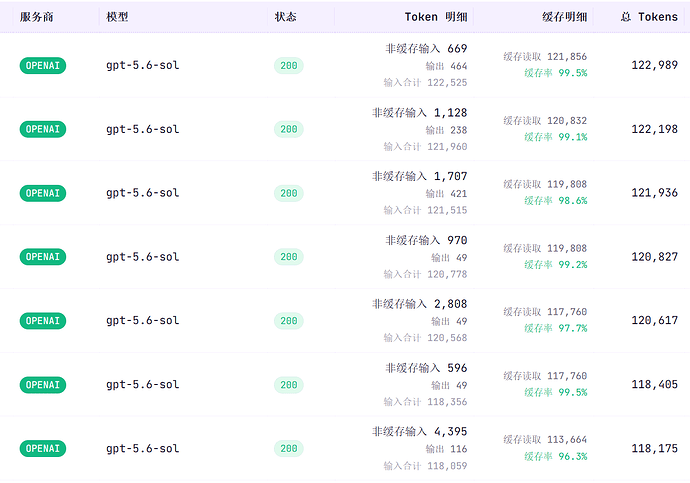Screen dimensions: 690x483
Task: Click the 200 status badge in the 118,405 row
Action: click(289, 385)
